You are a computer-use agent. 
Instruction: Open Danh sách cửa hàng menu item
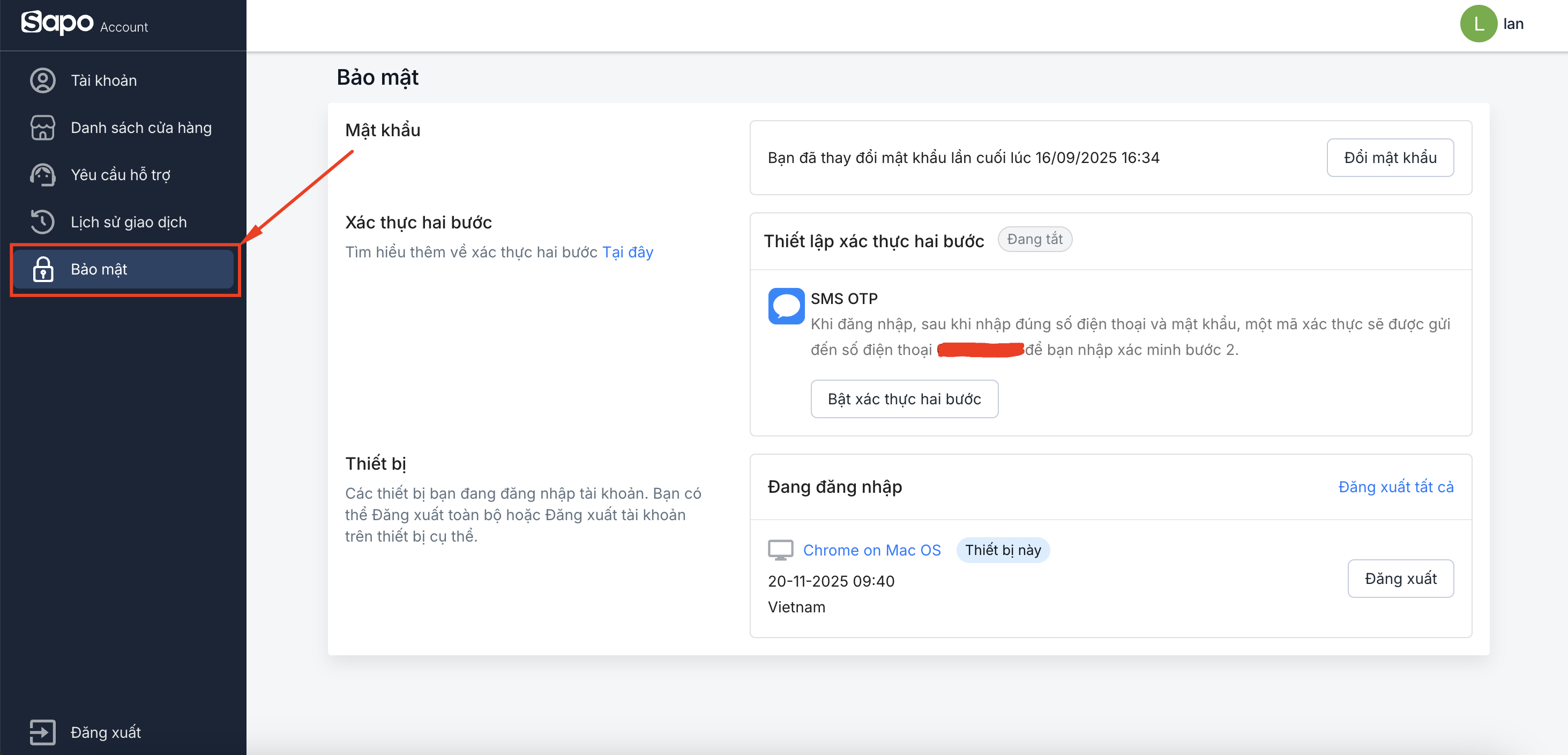coord(140,128)
